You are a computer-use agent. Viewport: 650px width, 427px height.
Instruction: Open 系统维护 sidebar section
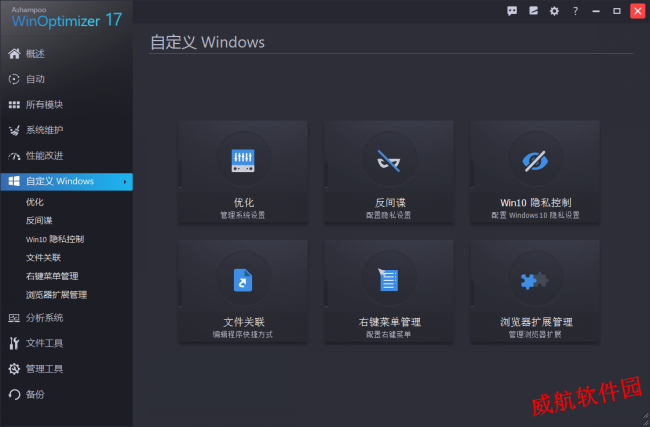[44, 130]
